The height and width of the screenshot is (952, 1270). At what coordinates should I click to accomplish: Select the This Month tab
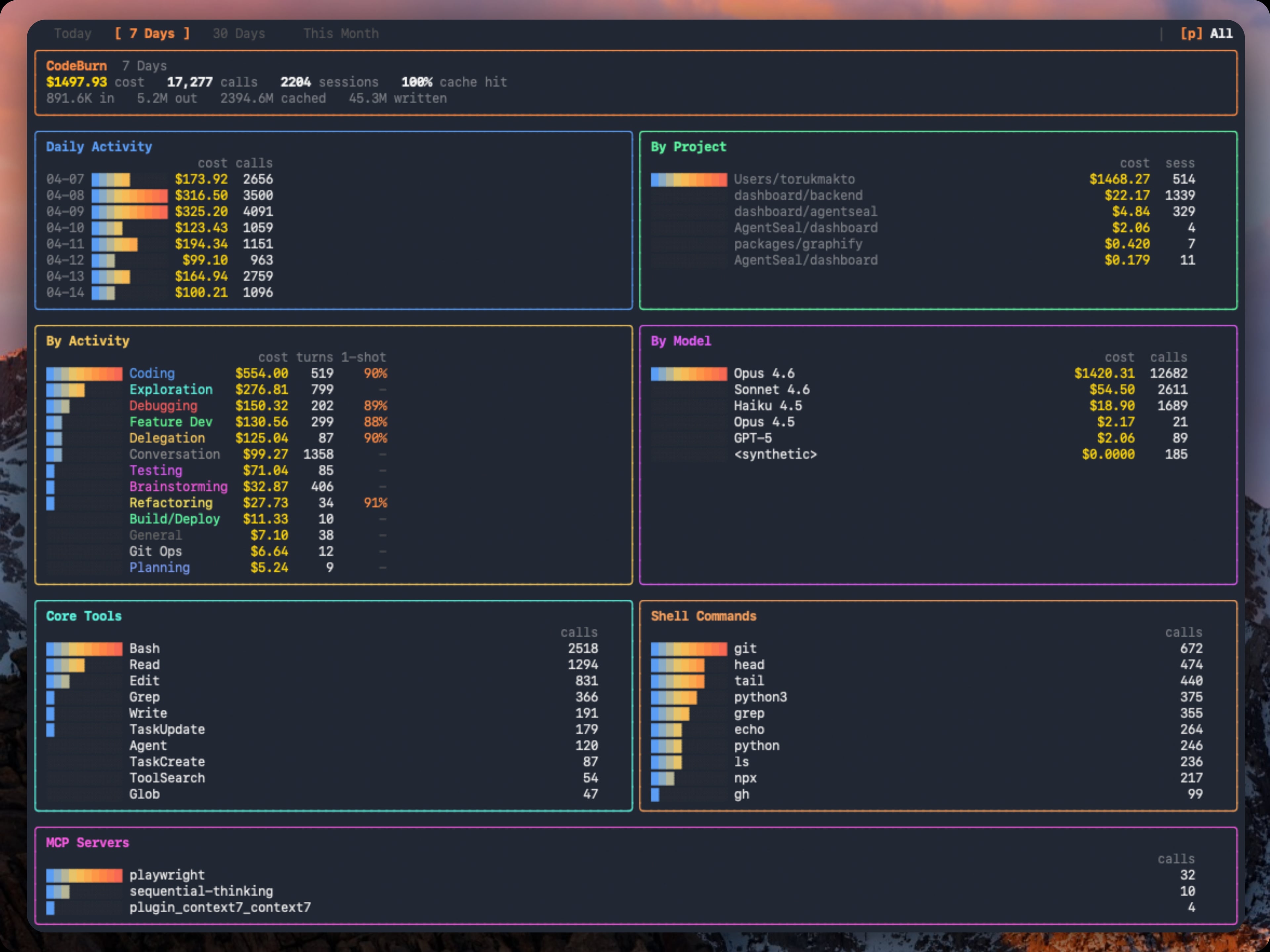[x=340, y=33]
